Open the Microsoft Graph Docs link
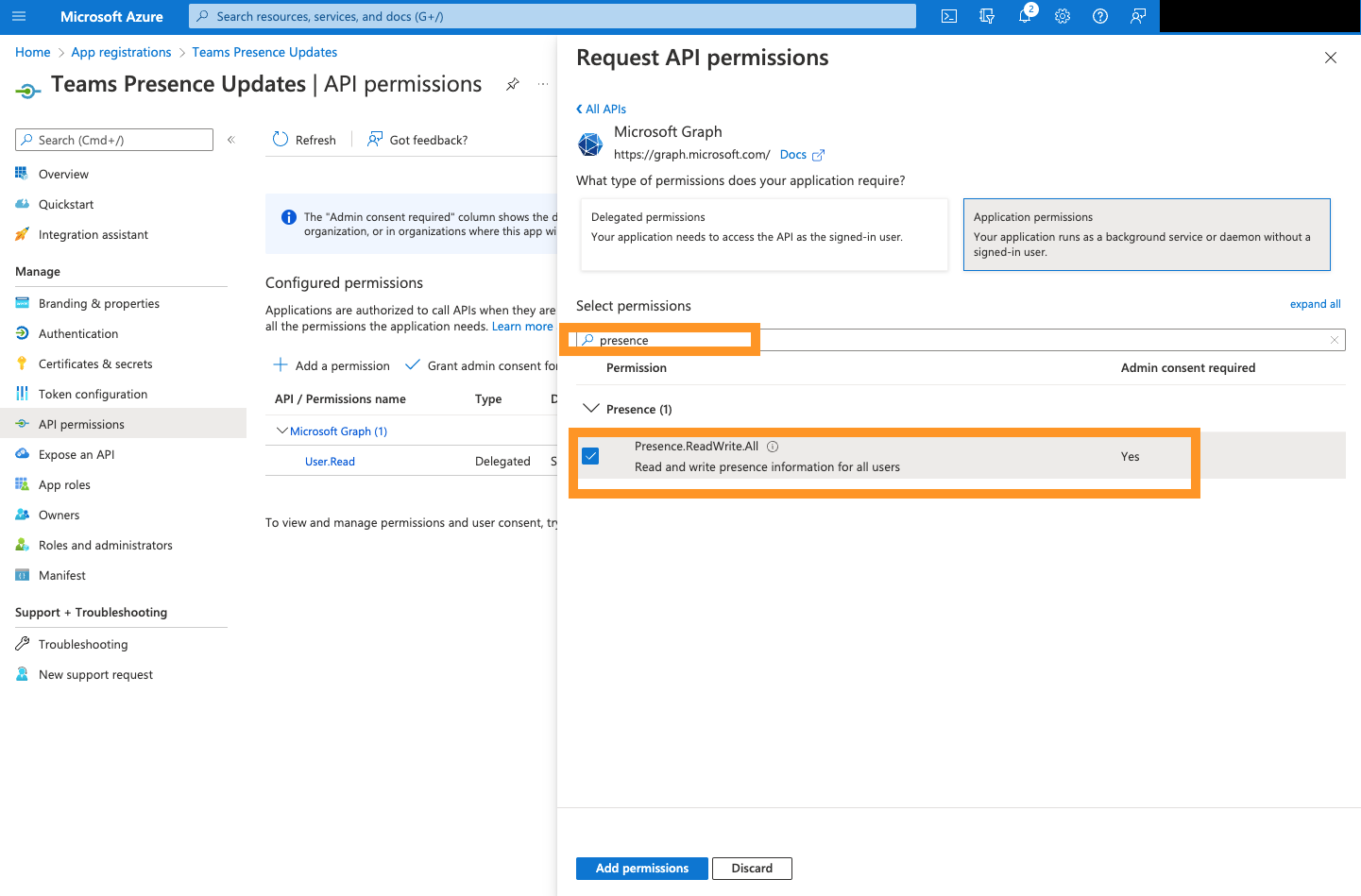Image resolution: width=1361 pixels, height=896 pixels. 793,154
